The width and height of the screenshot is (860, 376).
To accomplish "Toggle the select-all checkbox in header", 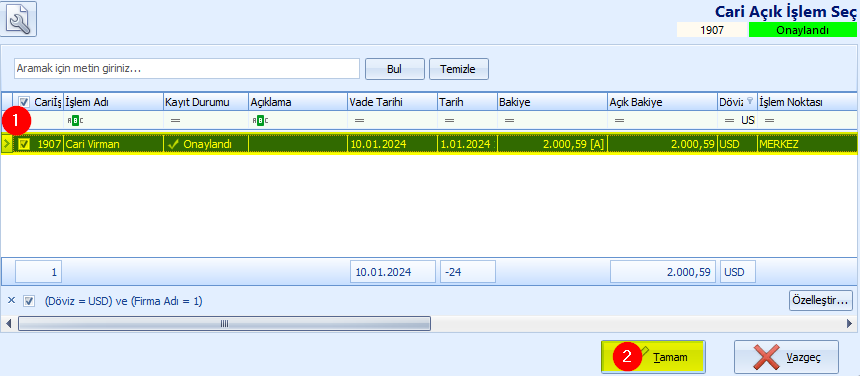I will (24, 102).
